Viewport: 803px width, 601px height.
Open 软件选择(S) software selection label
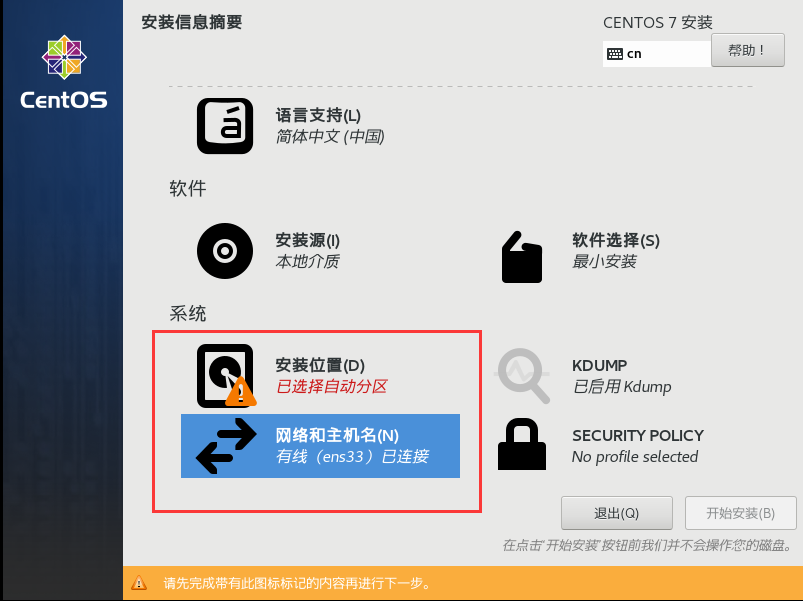pos(616,240)
